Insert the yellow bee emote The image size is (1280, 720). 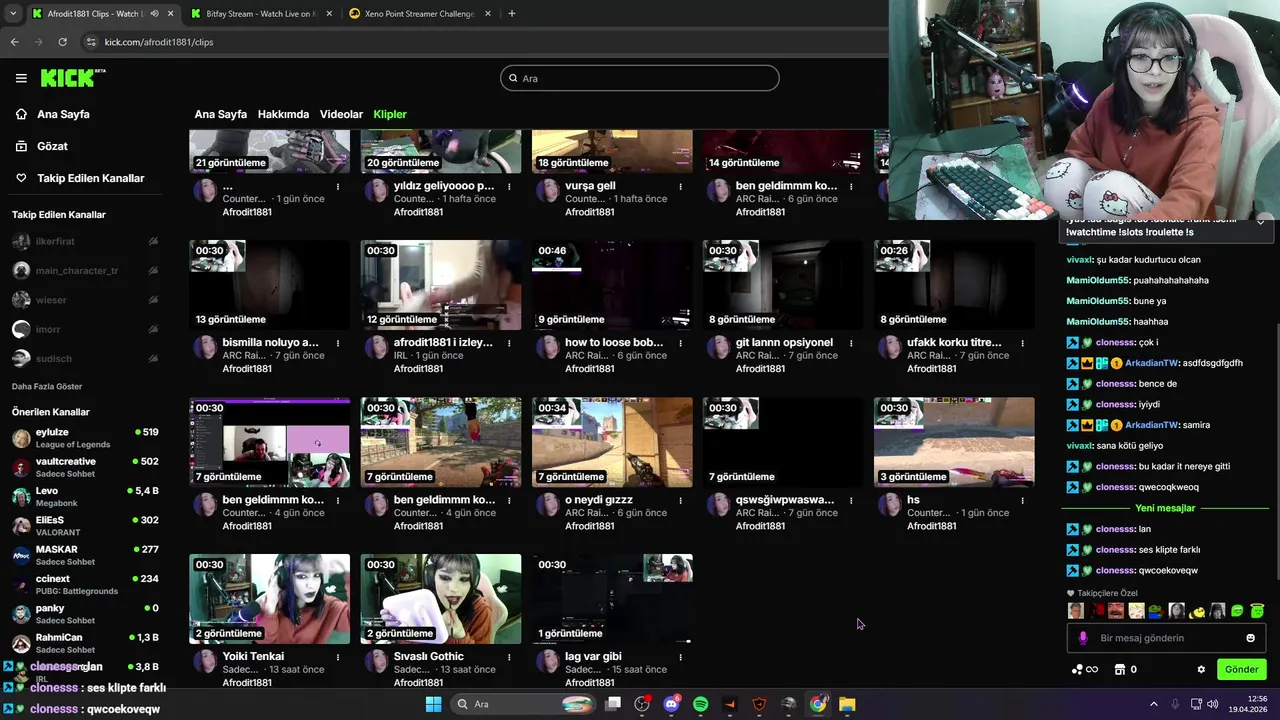click(1197, 611)
